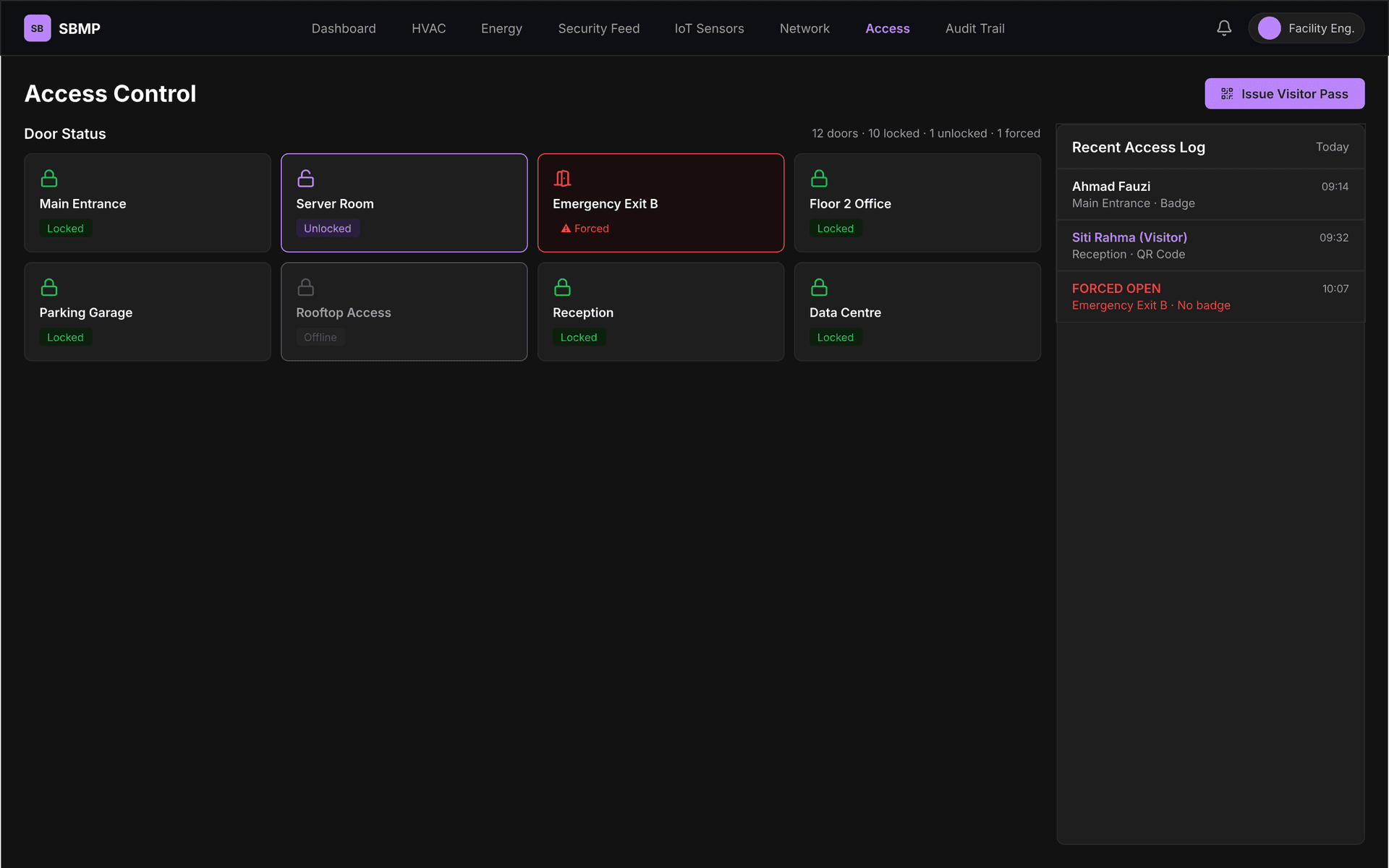Click the Rooftop Access gray lock icon
The width and height of the screenshot is (1389, 868).
pos(305,287)
